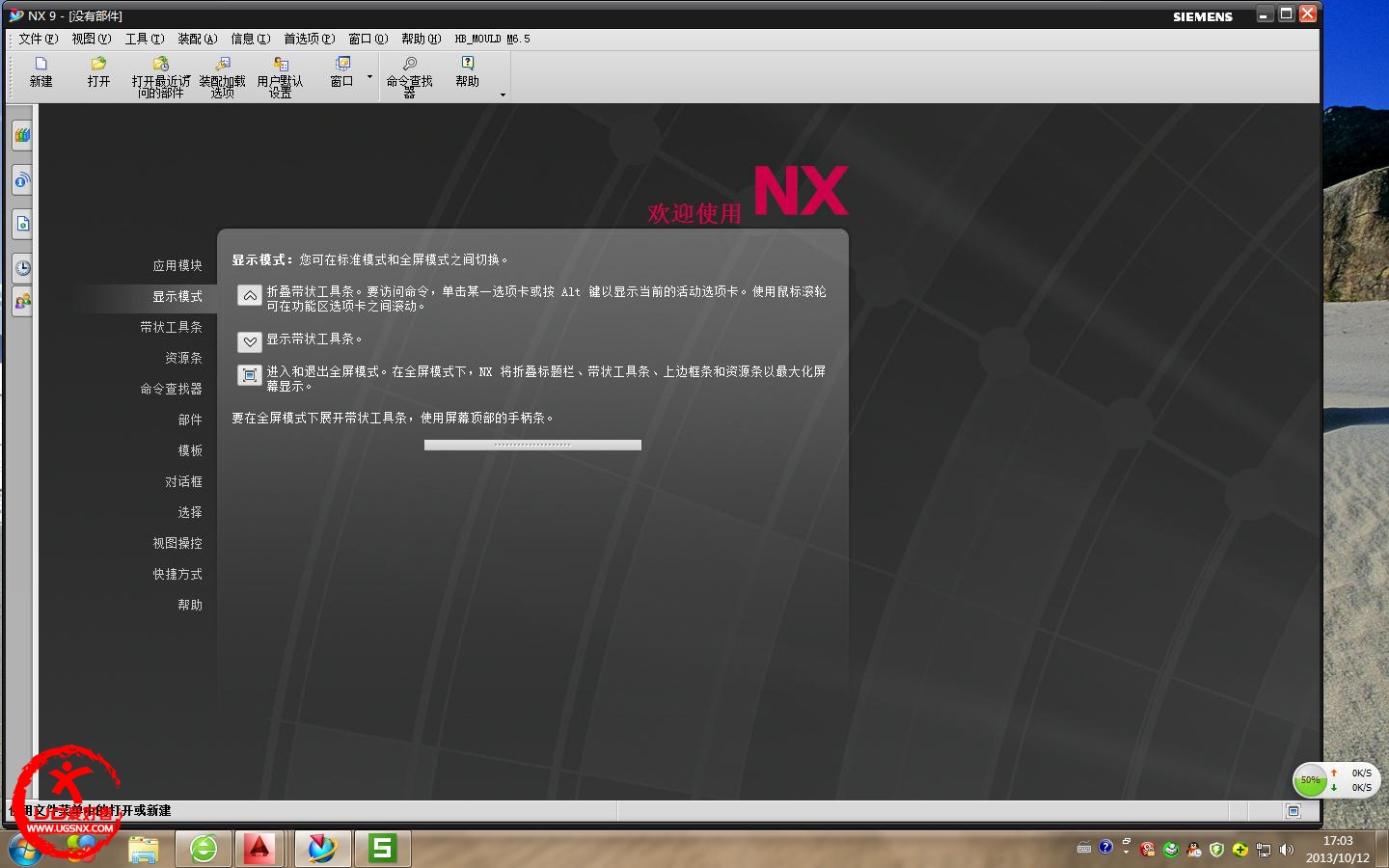Click the show ribbon down-chevron icon
1389x868 pixels.
point(250,341)
